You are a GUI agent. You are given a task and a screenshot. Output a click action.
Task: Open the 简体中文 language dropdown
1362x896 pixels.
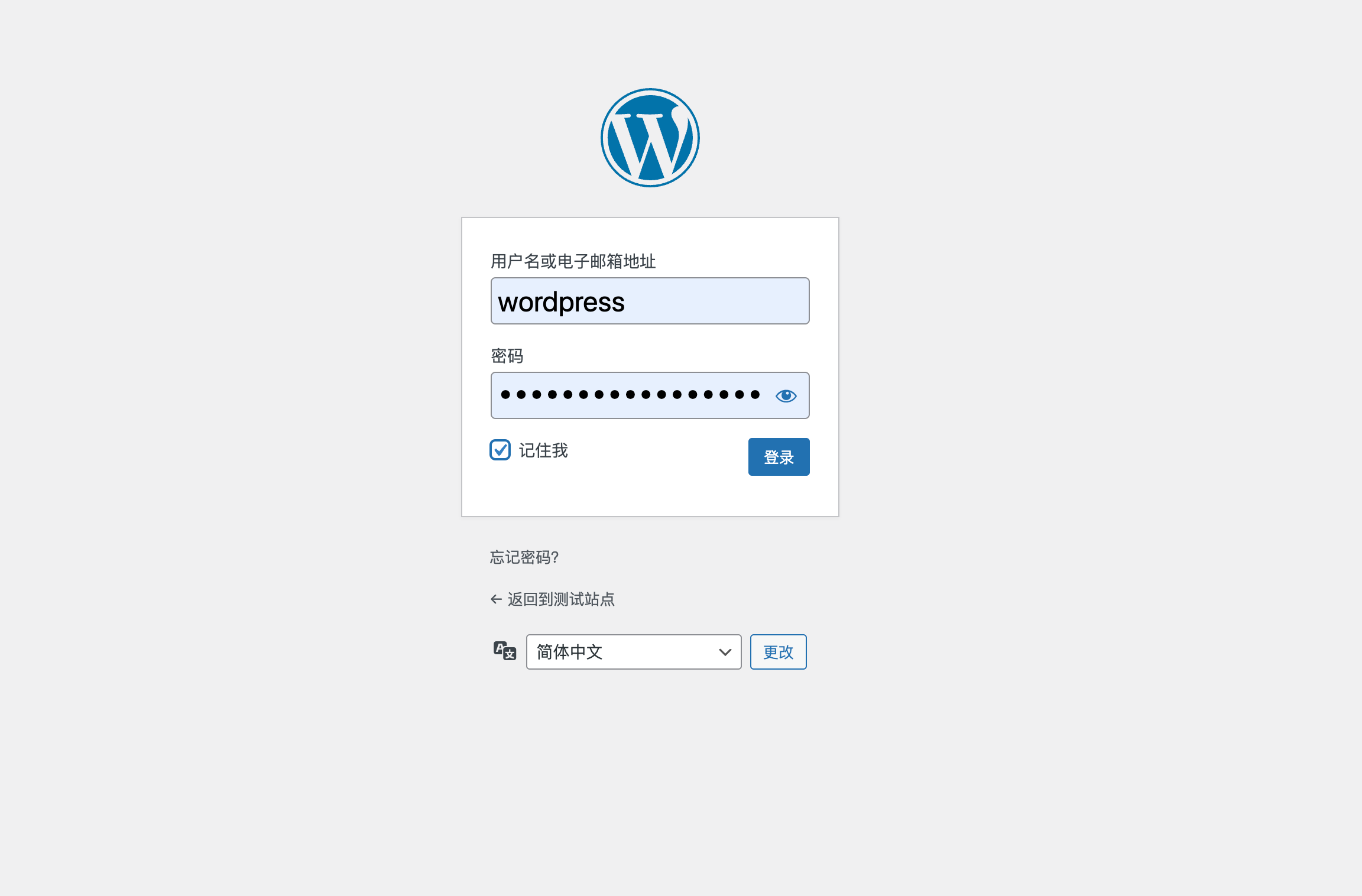coord(634,652)
